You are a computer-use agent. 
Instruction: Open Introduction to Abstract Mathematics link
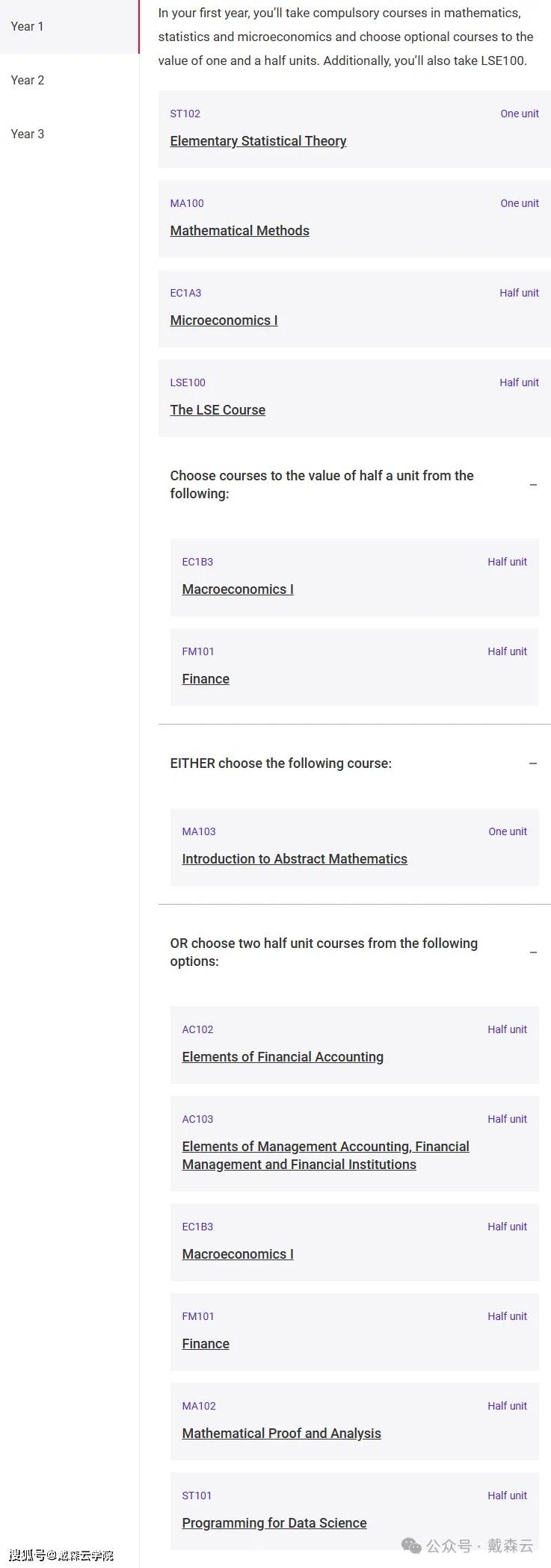[x=295, y=859]
